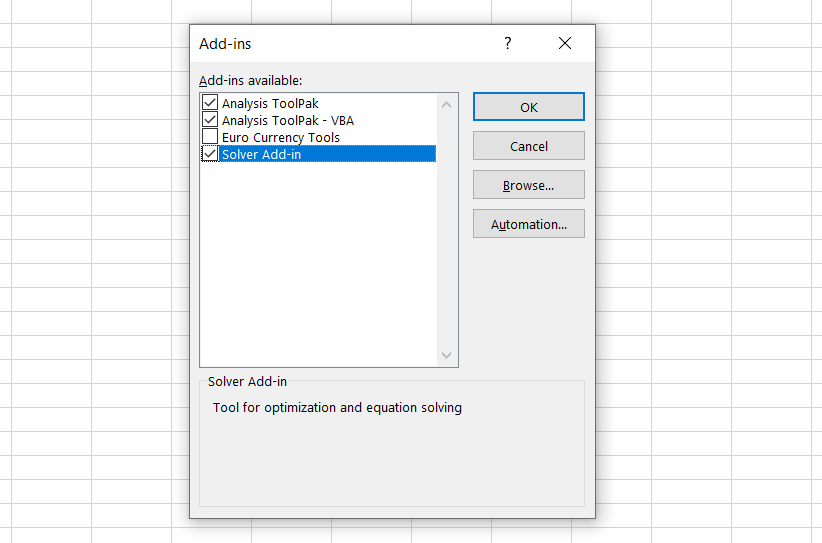Select the Analysis ToolPak list entry text
Viewport: 822px width, 543px height.
click(x=270, y=103)
